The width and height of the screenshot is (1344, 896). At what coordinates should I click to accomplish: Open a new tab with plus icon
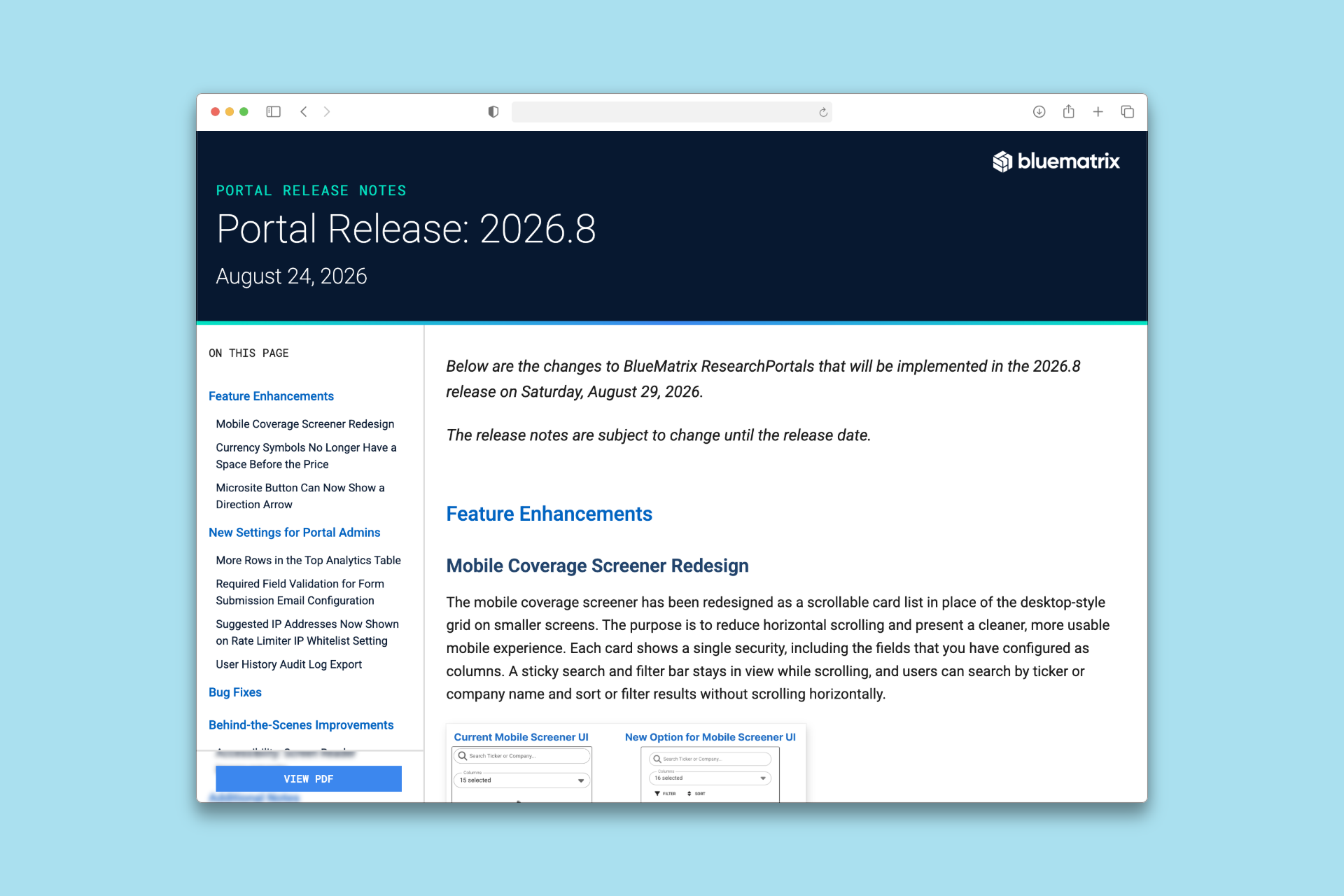tap(1098, 112)
